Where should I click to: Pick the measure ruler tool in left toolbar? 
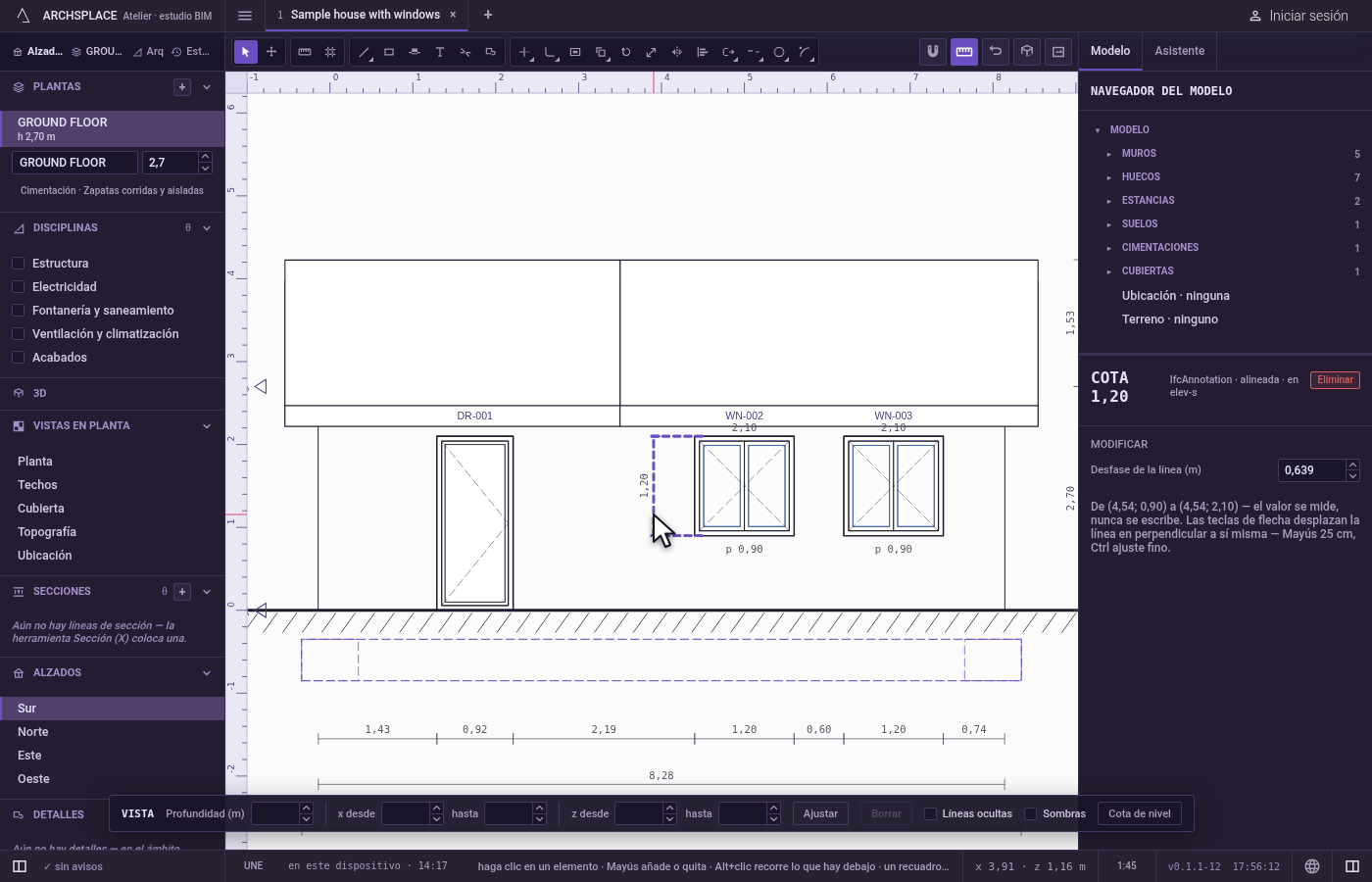pos(305,52)
